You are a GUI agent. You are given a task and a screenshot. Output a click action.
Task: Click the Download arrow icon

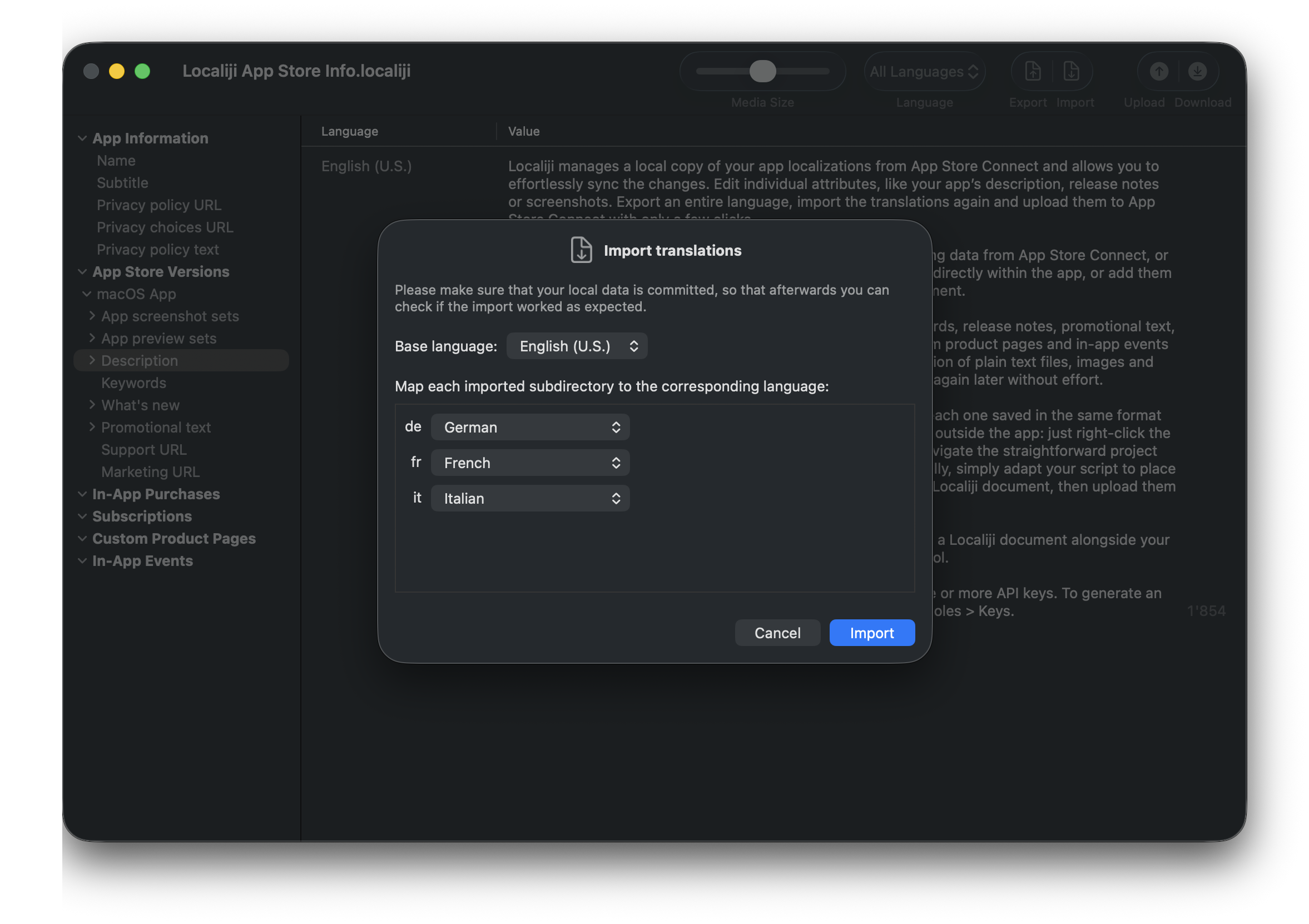(1197, 71)
